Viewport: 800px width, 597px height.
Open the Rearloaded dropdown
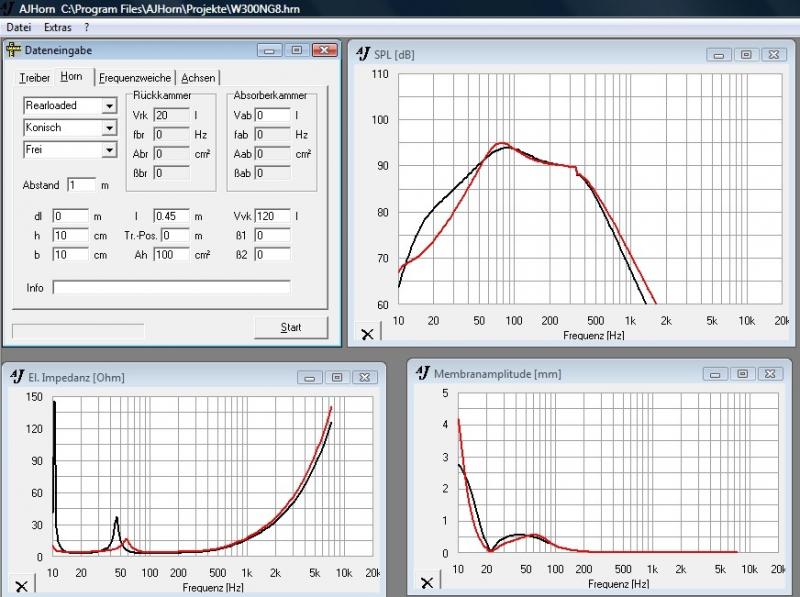[x=109, y=106]
